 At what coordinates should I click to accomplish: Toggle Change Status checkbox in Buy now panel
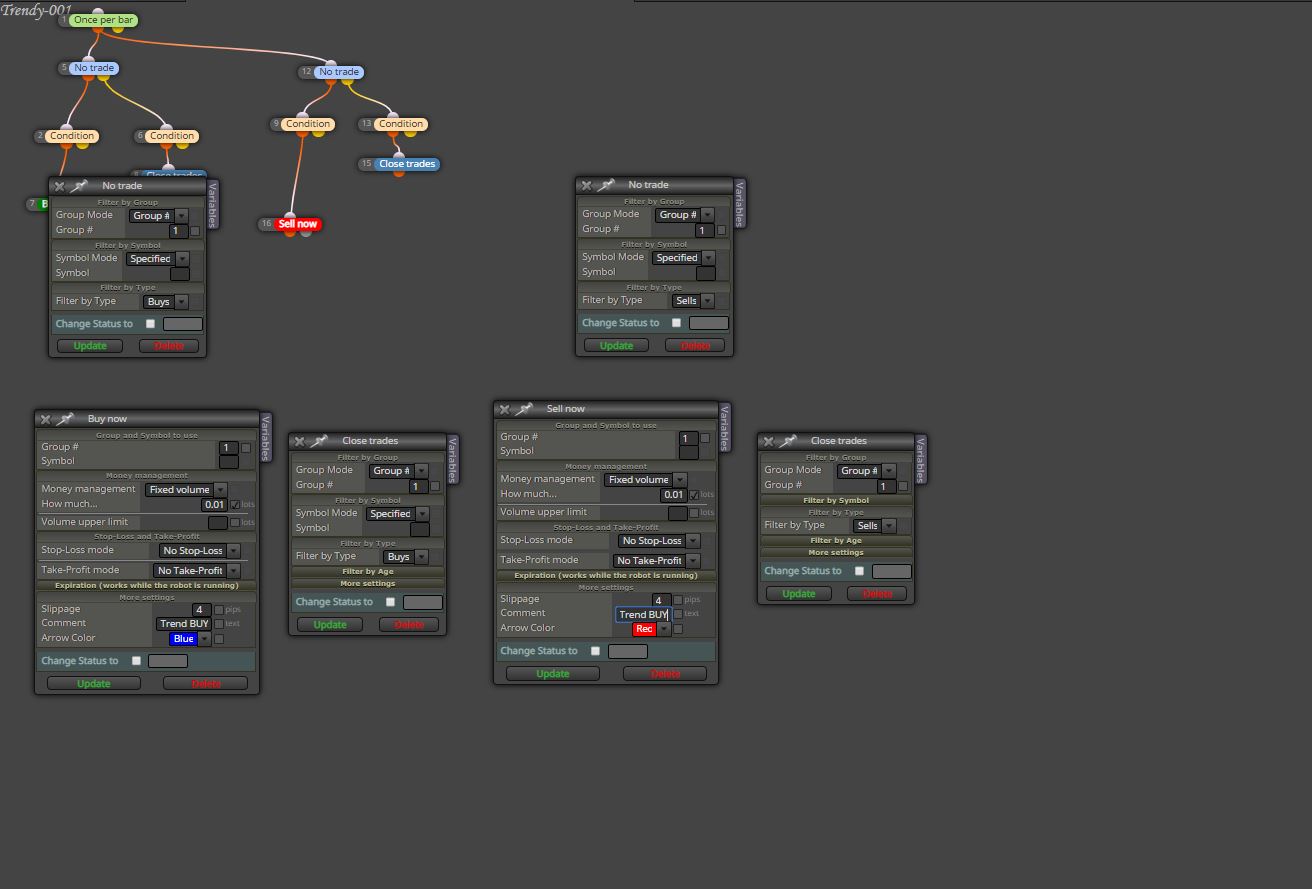137,661
